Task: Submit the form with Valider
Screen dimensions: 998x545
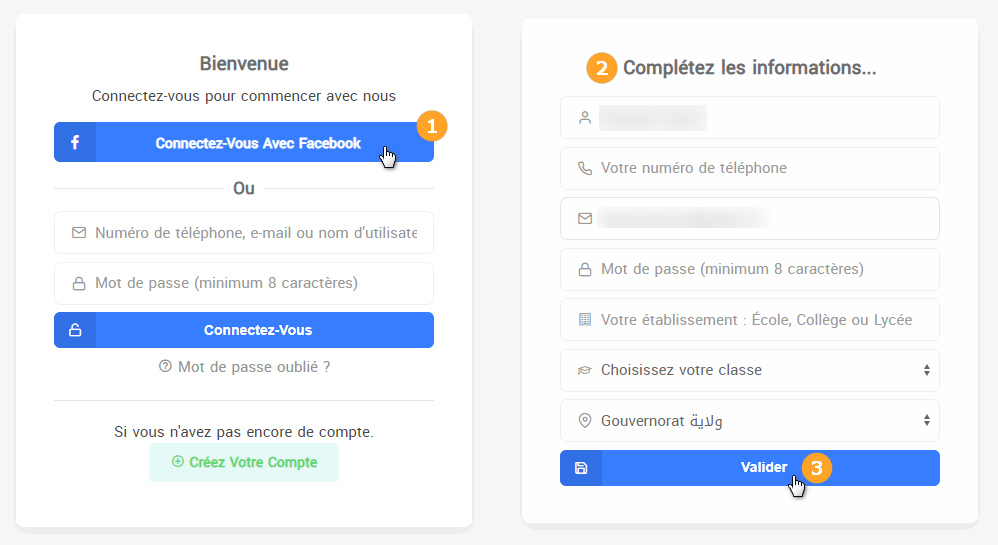Action: click(764, 468)
